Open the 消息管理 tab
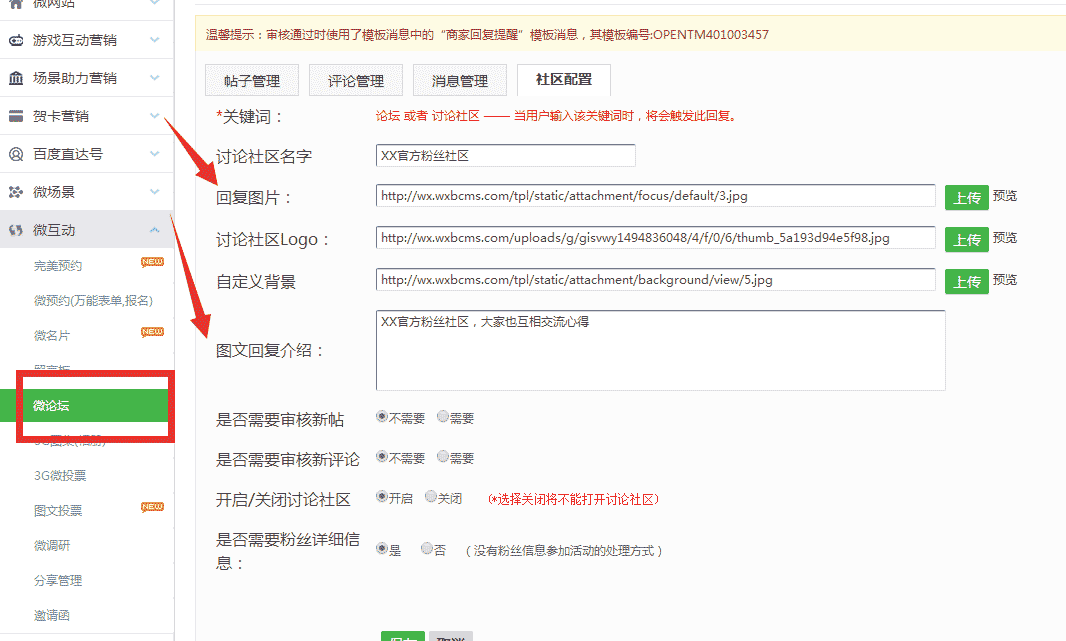Screen dimensions: 1066x641 pos(460,80)
